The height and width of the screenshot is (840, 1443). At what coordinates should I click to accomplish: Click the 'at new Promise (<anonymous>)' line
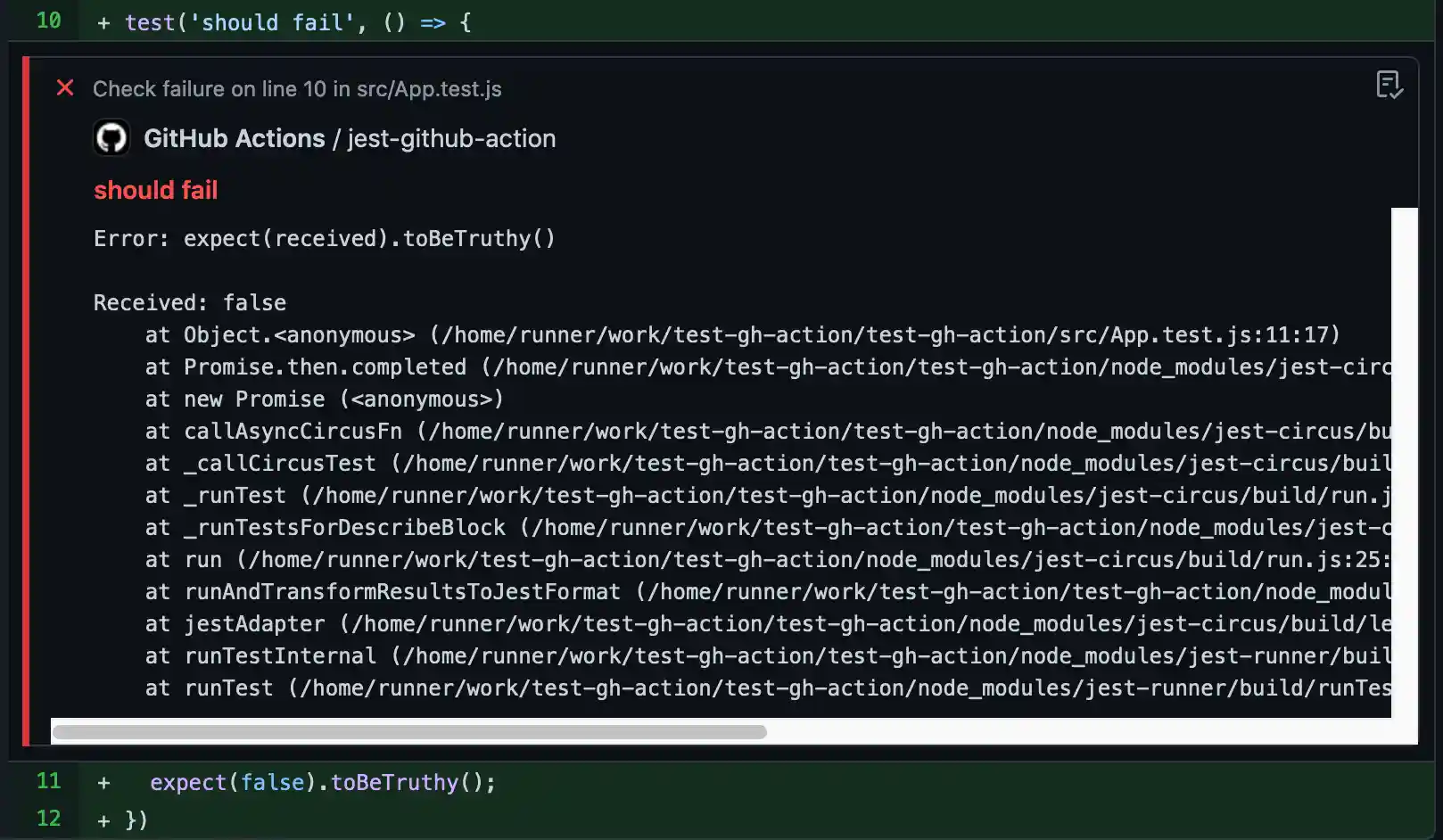coord(325,399)
